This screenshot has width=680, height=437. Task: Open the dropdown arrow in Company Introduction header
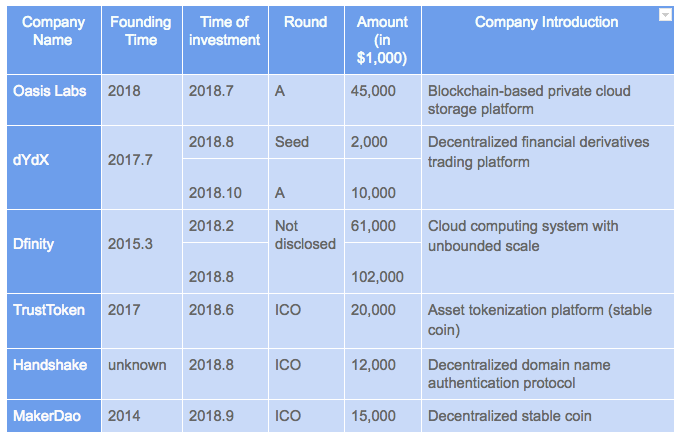(x=664, y=15)
